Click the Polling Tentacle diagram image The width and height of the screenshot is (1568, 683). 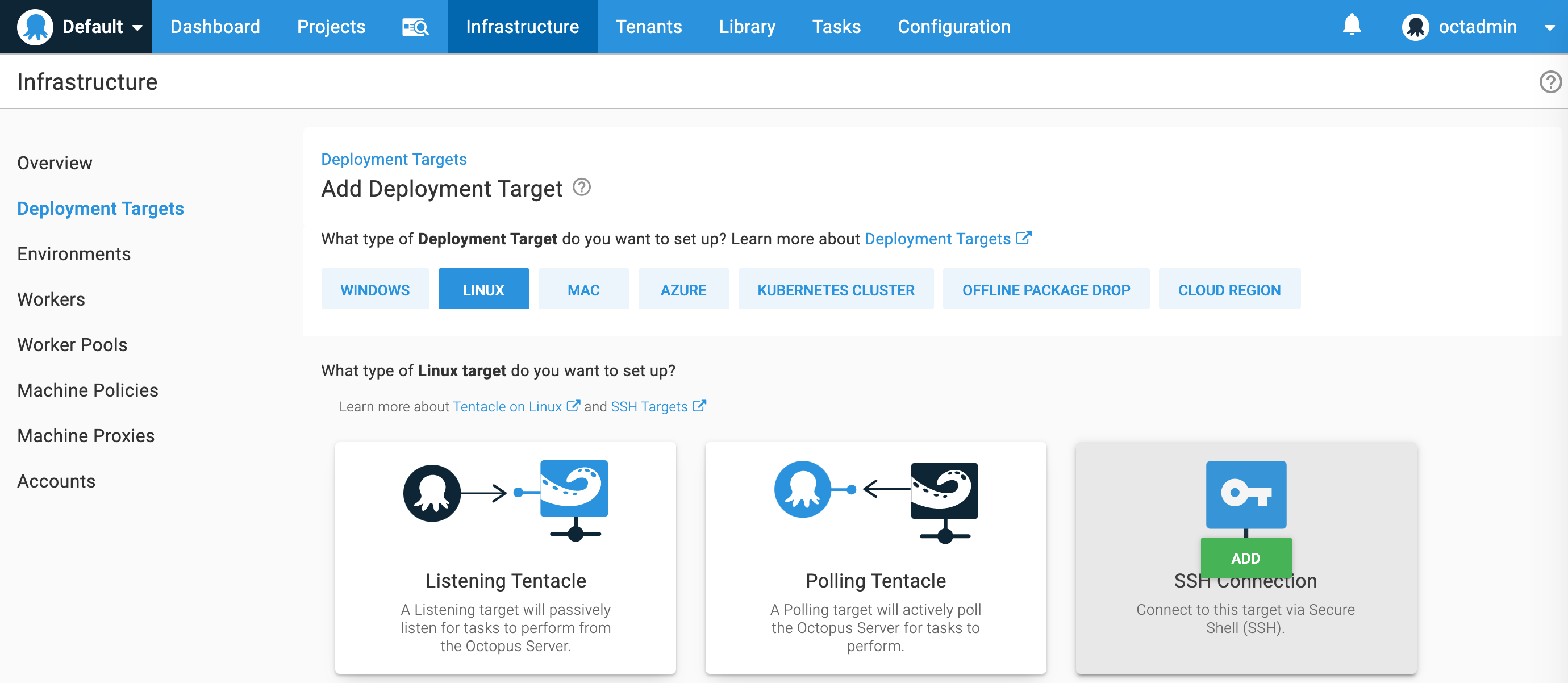click(x=875, y=502)
